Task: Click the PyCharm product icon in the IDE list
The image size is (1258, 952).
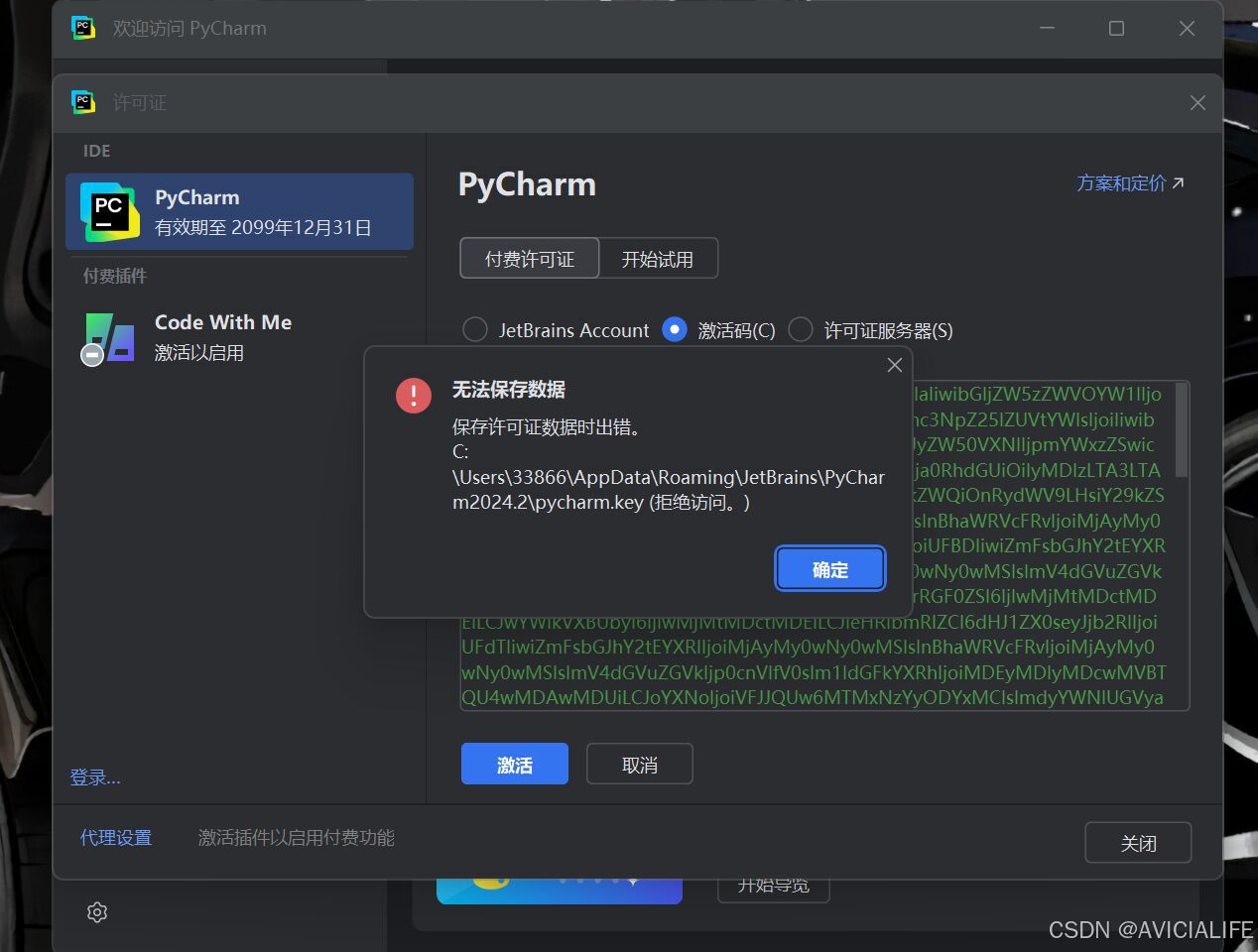Action: click(109, 211)
